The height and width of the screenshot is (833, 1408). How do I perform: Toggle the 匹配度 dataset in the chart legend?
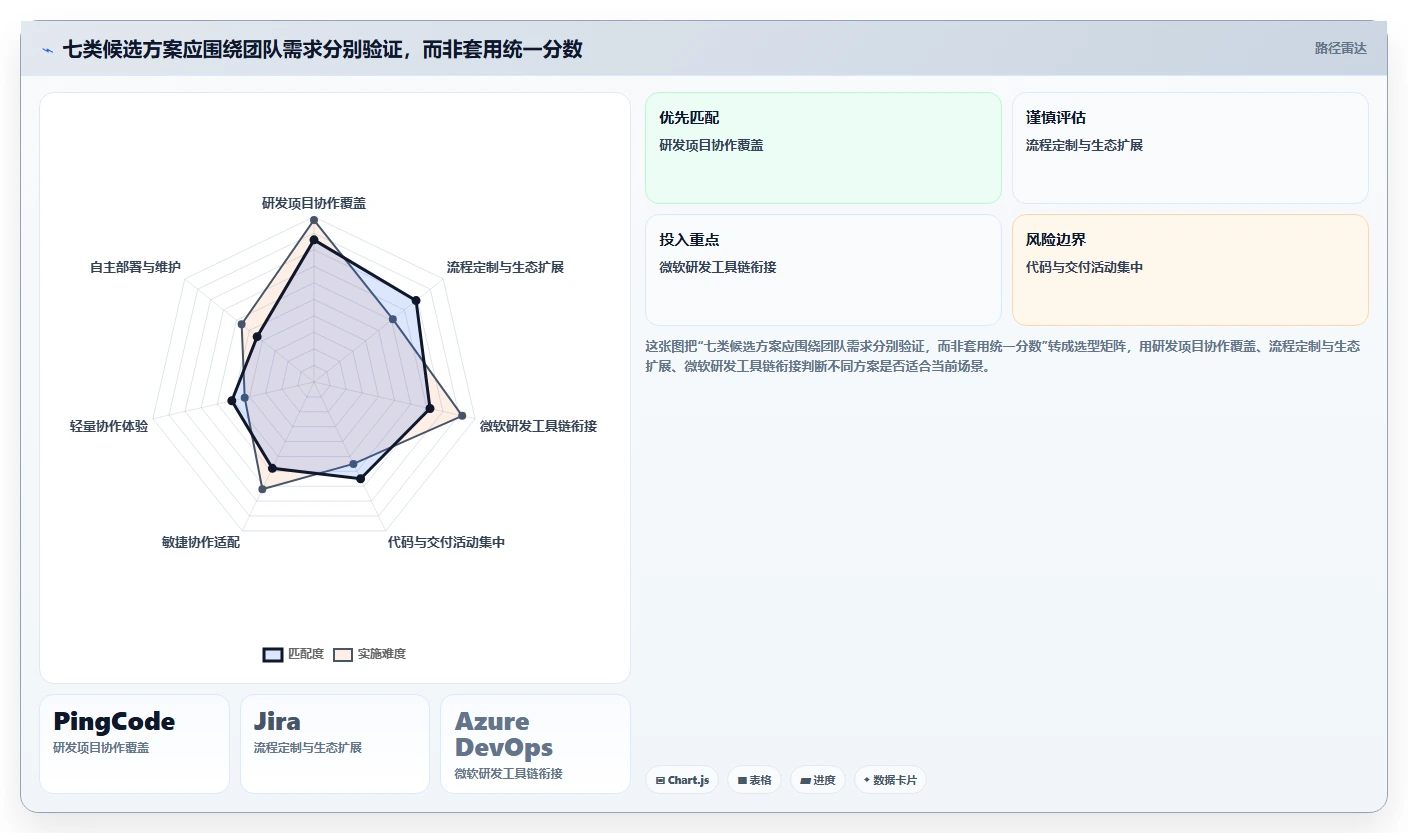pos(293,654)
